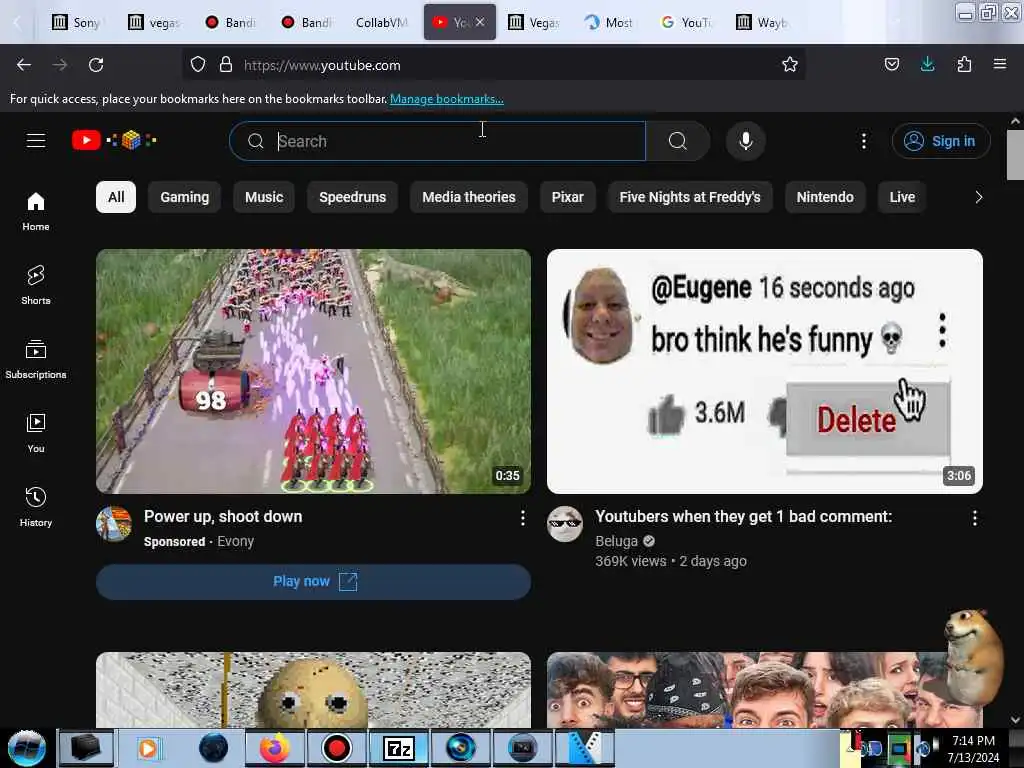Select the Live filter chip
1024x768 pixels.
tap(902, 197)
